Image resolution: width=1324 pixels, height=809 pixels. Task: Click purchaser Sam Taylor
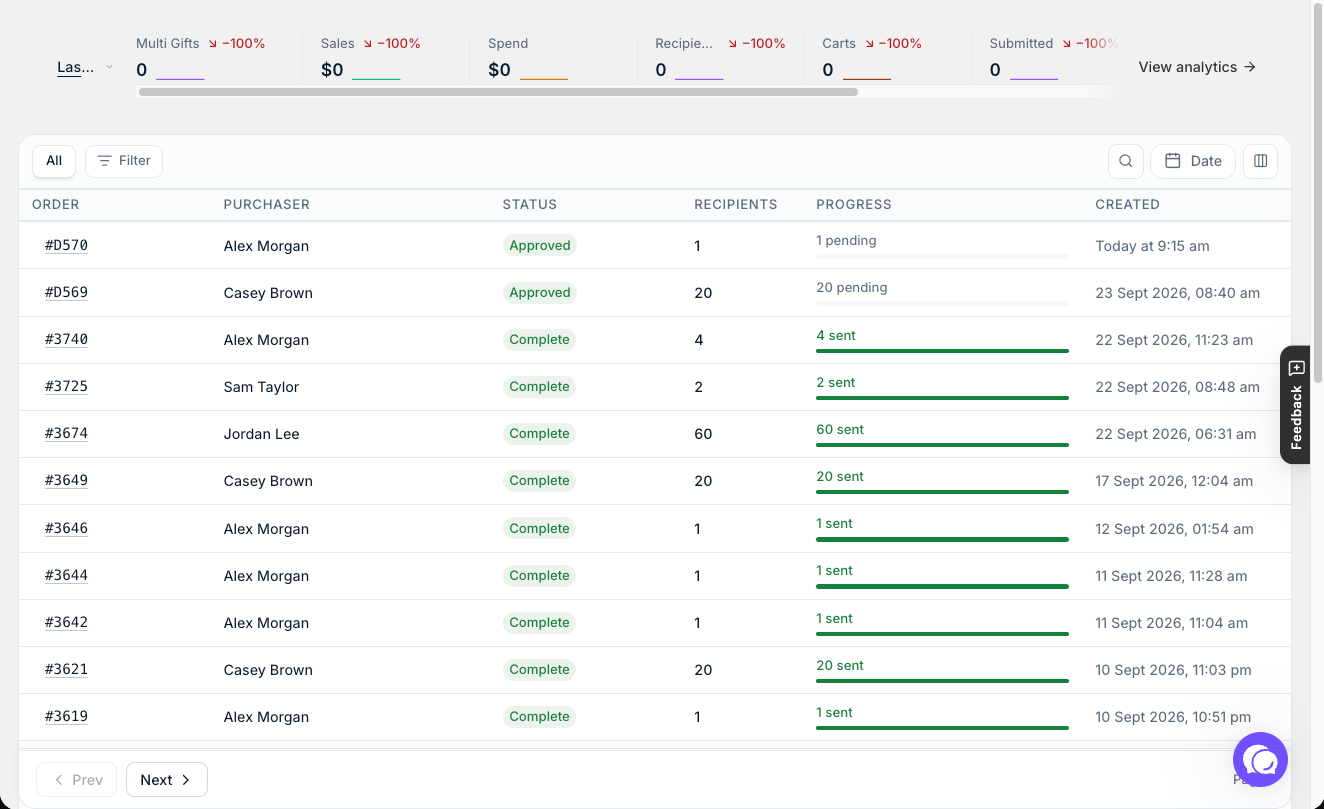point(261,387)
